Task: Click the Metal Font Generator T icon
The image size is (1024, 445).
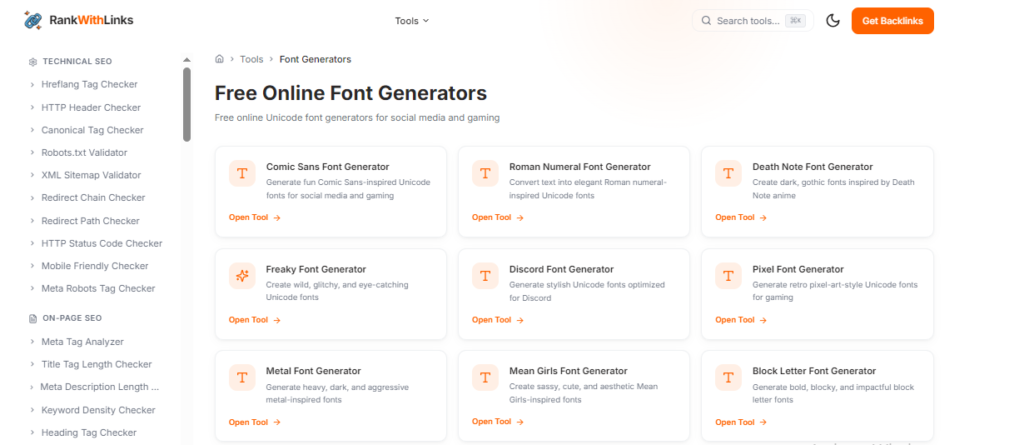Action: pos(242,378)
